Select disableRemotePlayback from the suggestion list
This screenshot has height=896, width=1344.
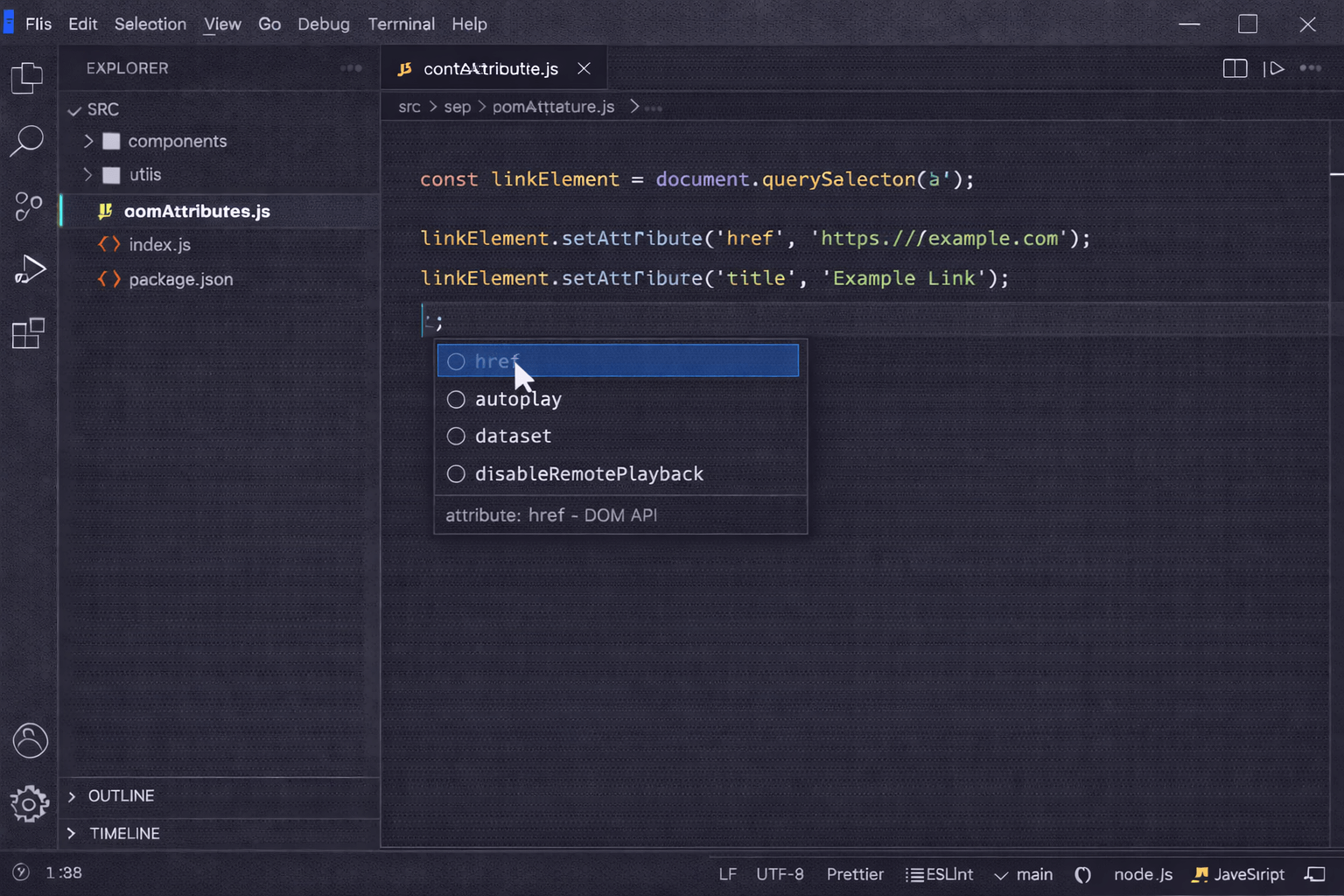click(589, 473)
